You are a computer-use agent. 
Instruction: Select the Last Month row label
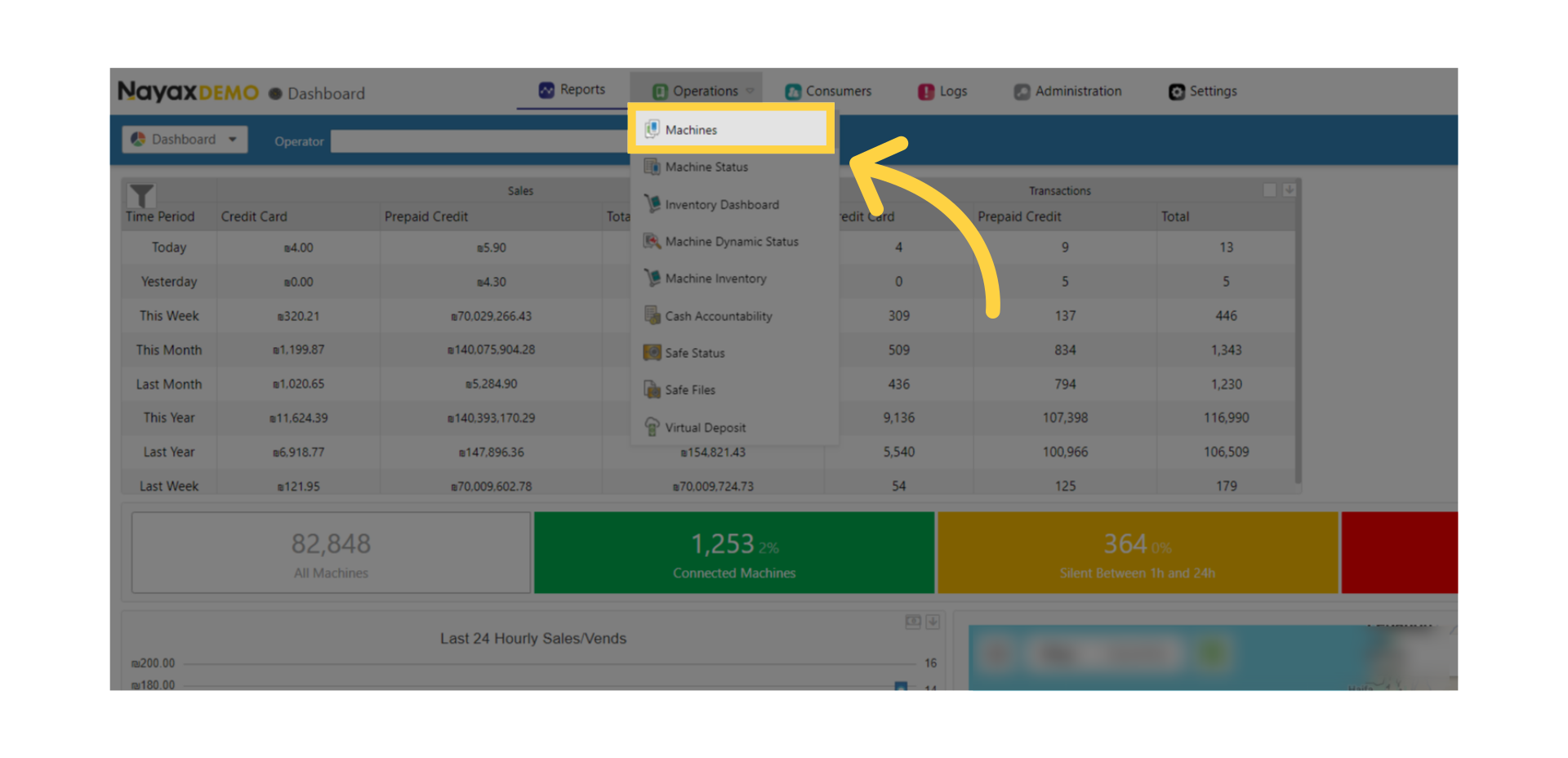coord(169,384)
